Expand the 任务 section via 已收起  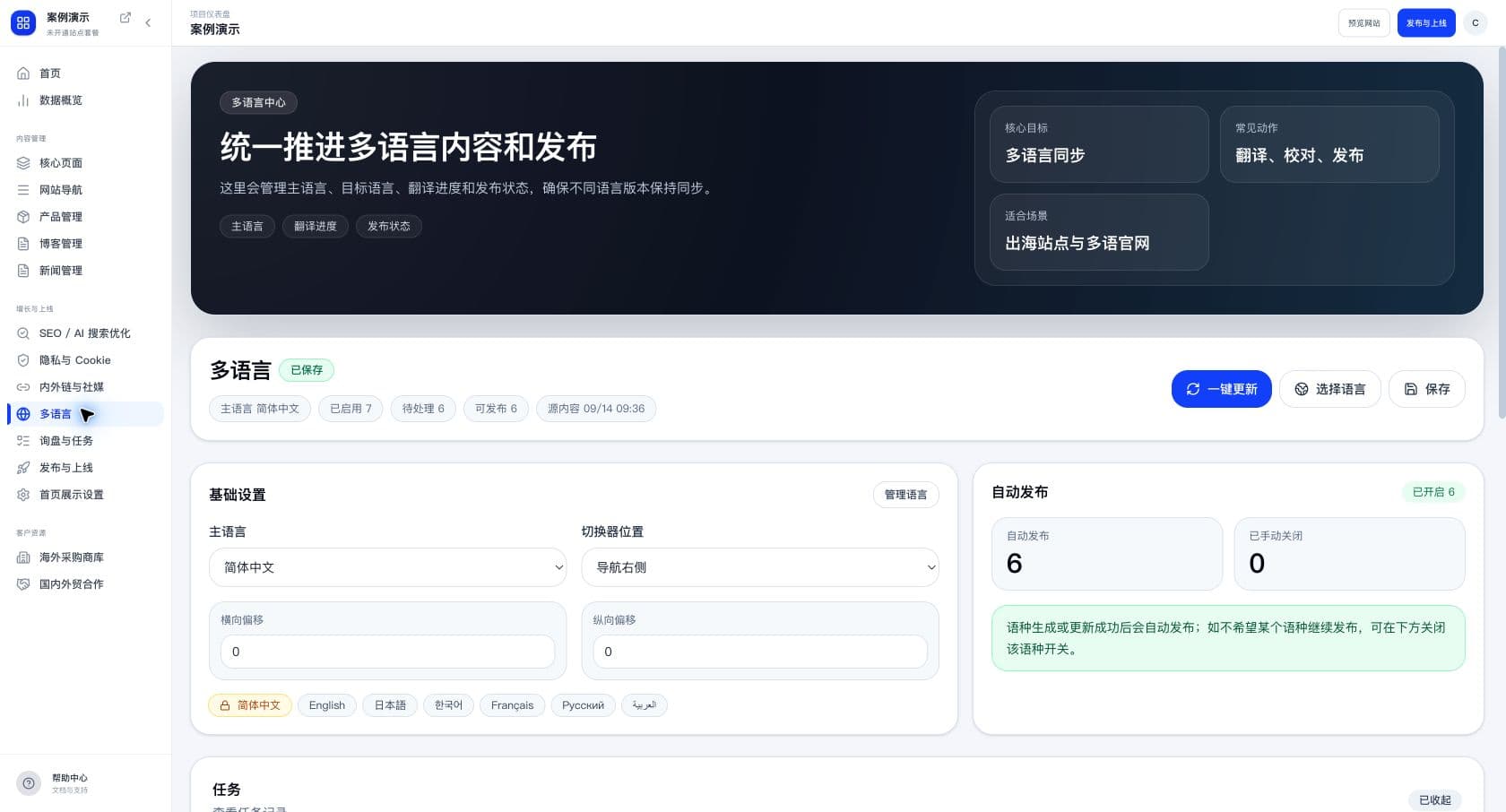coord(1434,799)
